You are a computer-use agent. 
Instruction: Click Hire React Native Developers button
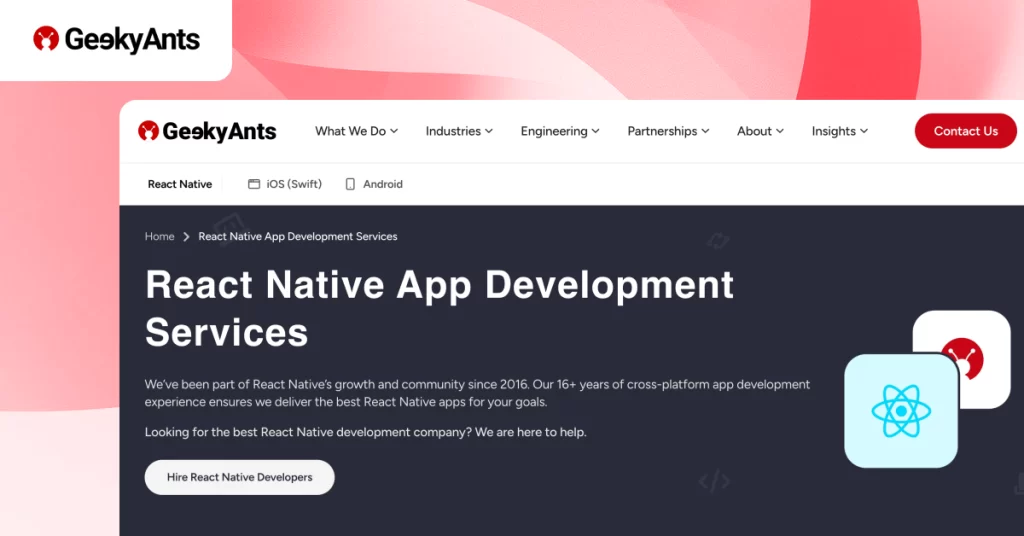[240, 477]
